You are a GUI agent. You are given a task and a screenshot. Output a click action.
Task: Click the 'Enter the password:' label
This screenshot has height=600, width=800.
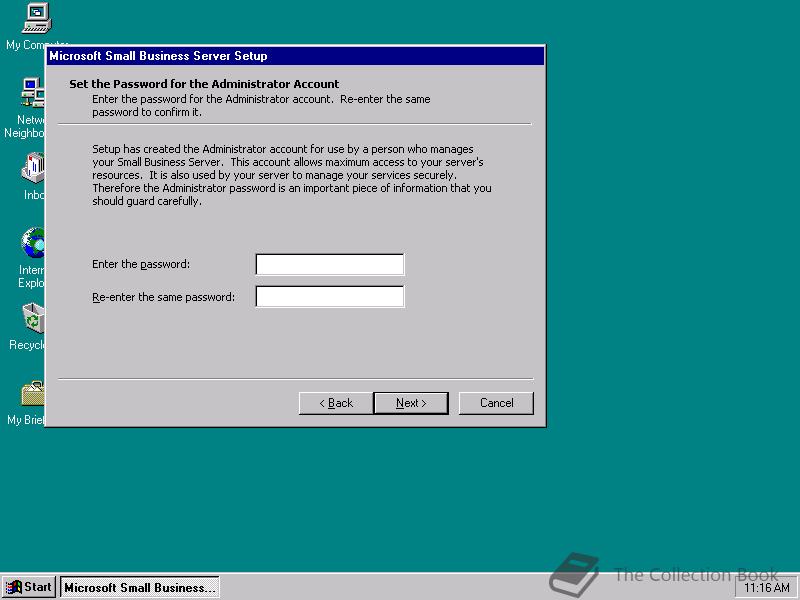coord(141,264)
